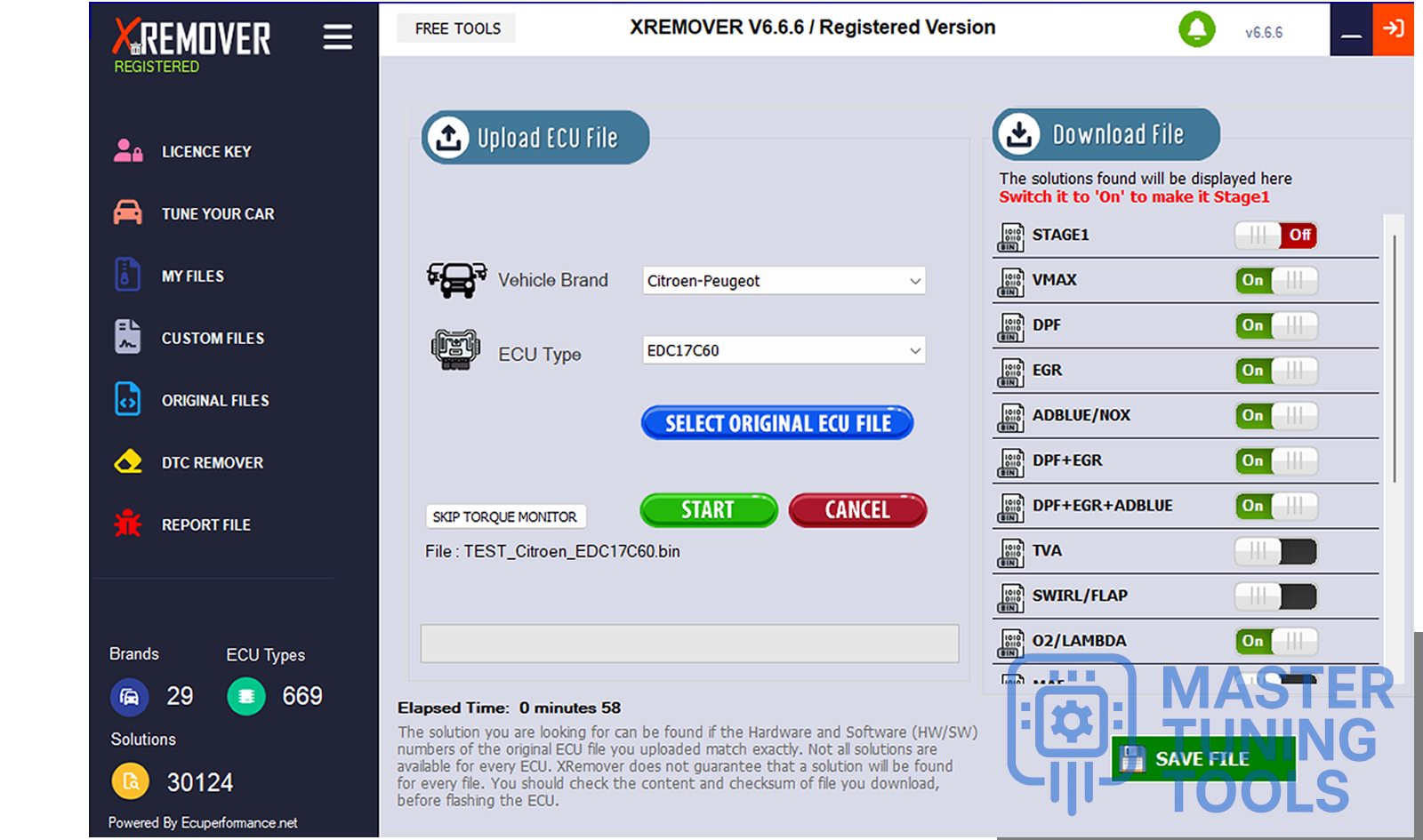Click the solutions list scrollbar
This screenshot has height=840, width=1423.
1394,356
